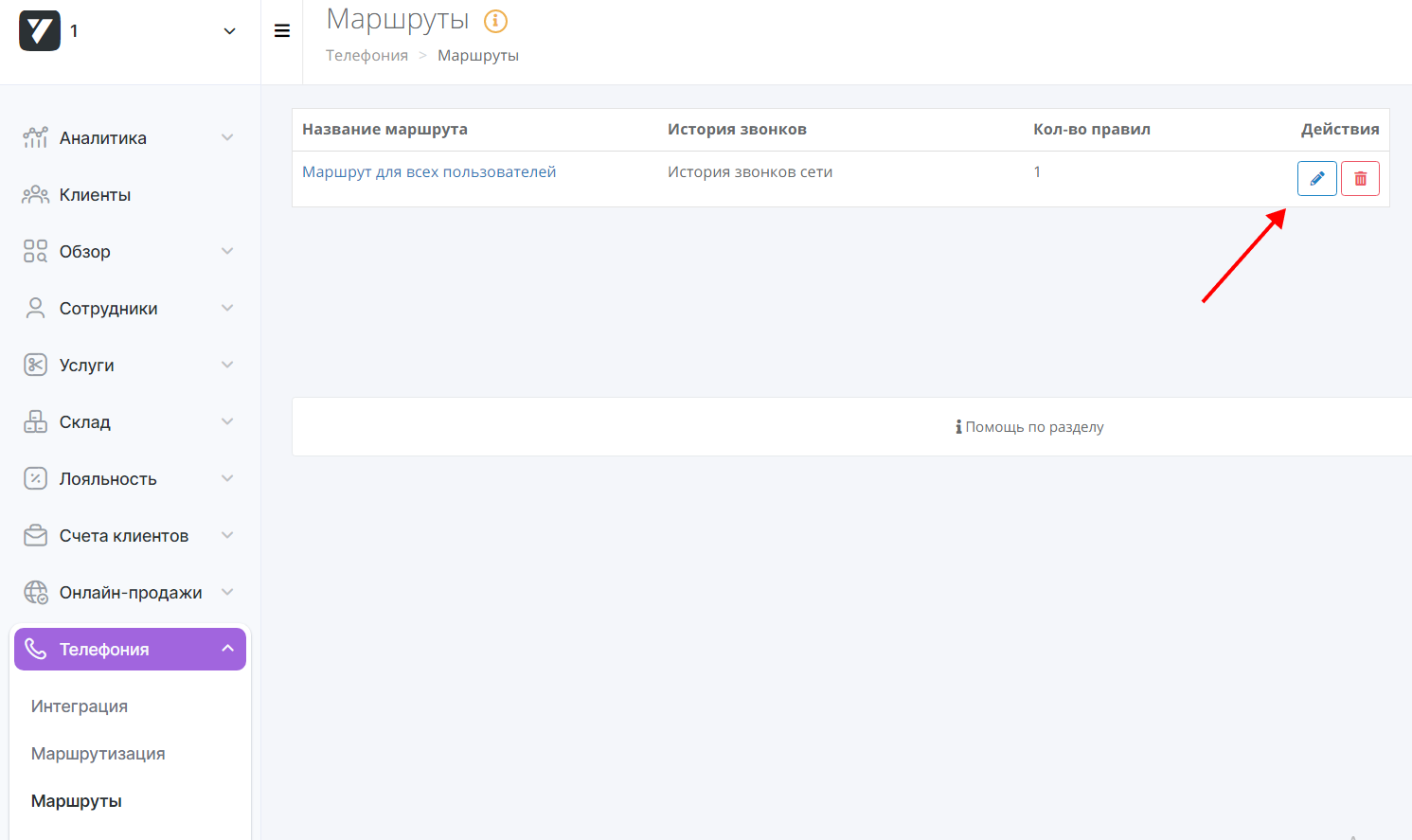Click the Клиенты people icon
The image size is (1412, 840).
point(35,195)
